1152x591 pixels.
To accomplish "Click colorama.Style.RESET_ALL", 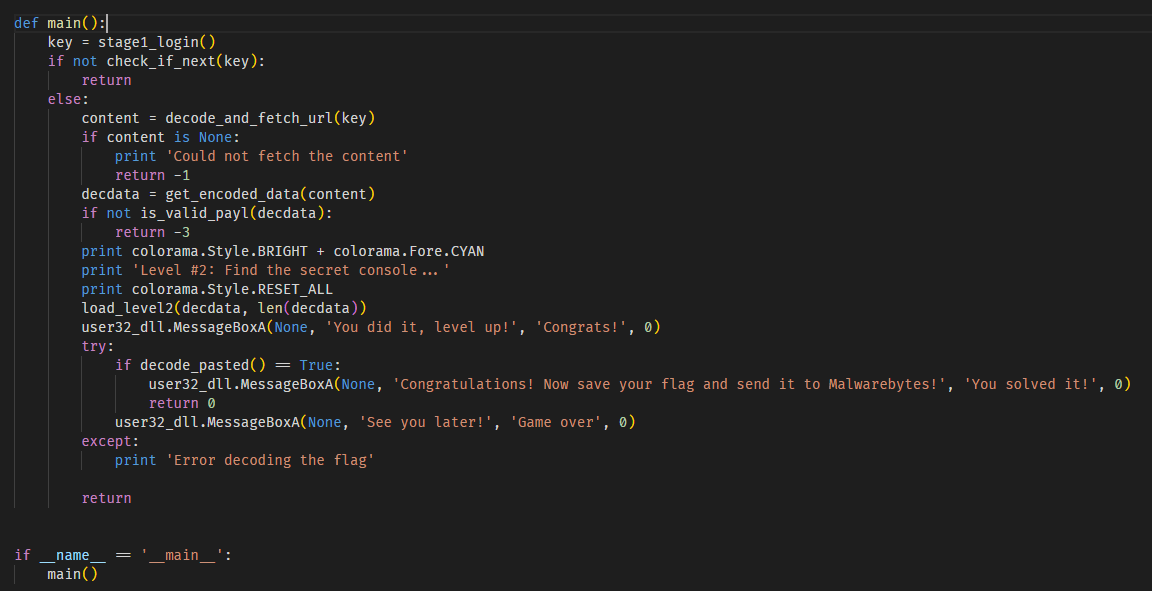I will tap(232, 289).
